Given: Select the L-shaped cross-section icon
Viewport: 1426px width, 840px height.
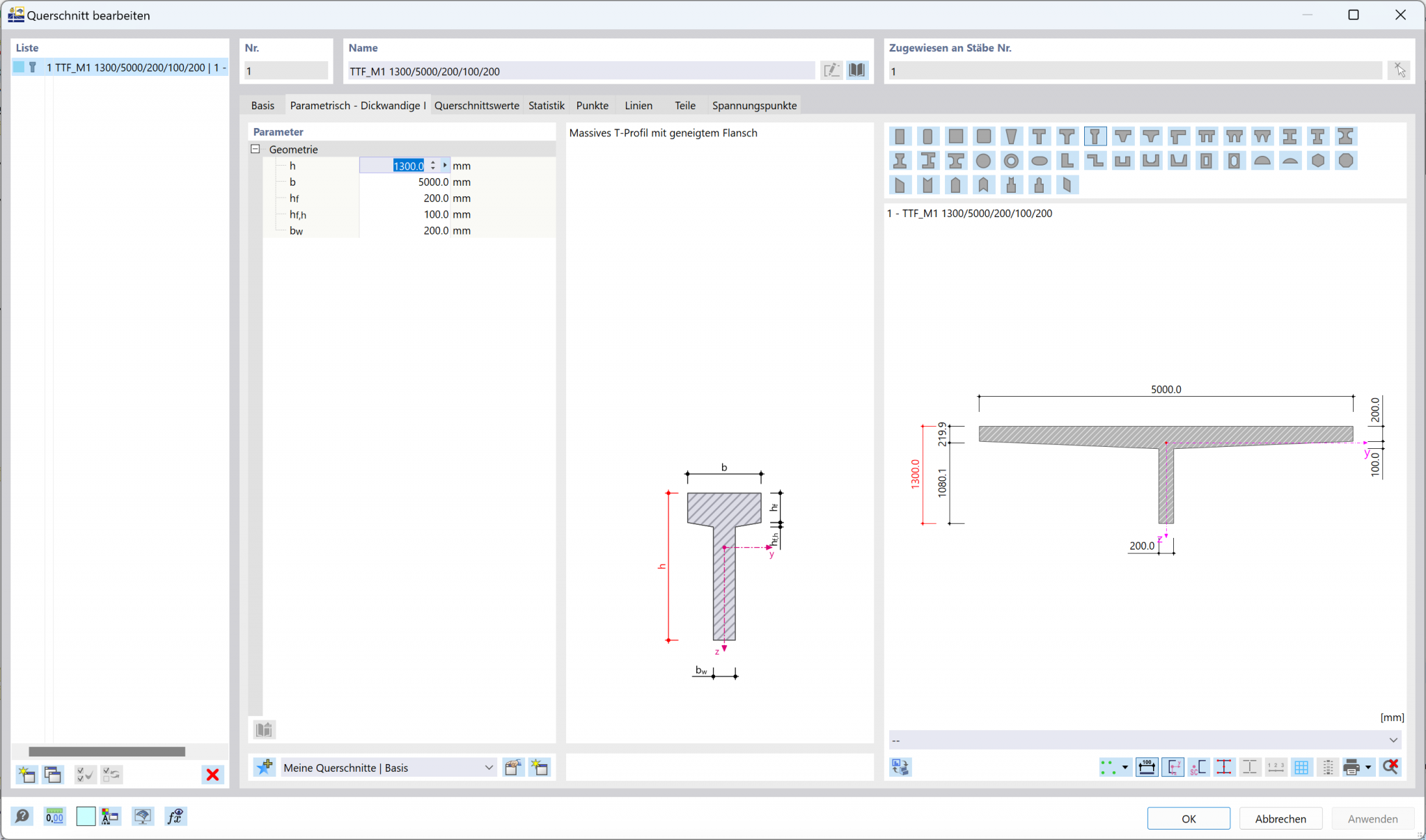Looking at the screenshot, I should point(1067,161).
